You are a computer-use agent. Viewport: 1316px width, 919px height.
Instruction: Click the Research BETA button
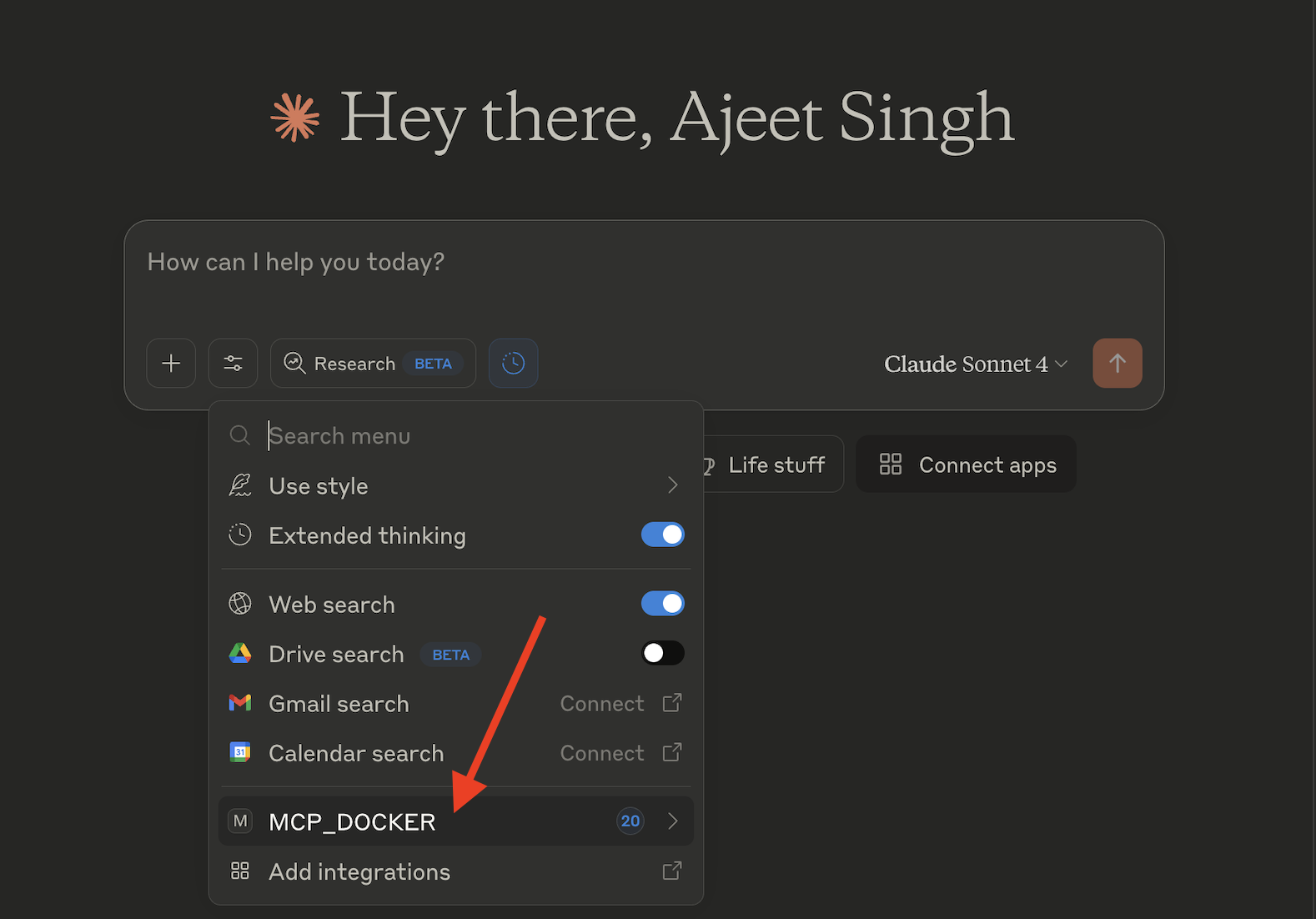tap(373, 364)
